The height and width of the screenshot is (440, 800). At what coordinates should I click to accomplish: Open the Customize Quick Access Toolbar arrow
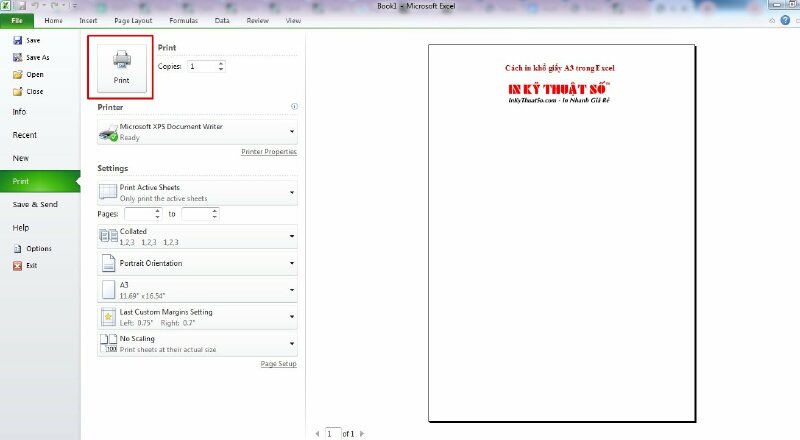pyautogui.click(x=74, y=6)
